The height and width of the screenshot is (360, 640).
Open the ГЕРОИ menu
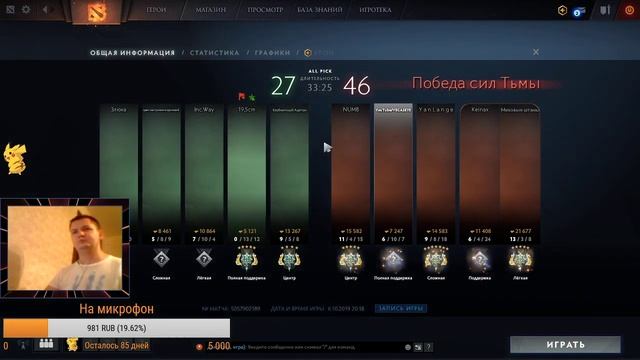(156, 10)
